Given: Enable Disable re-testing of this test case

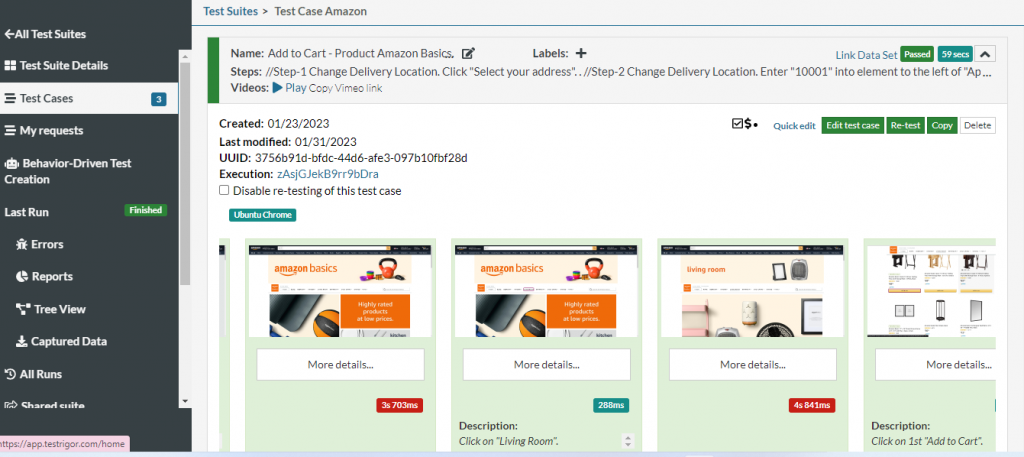Looking at the screenshot, I should pyautogui.click(x=225, y=190).
